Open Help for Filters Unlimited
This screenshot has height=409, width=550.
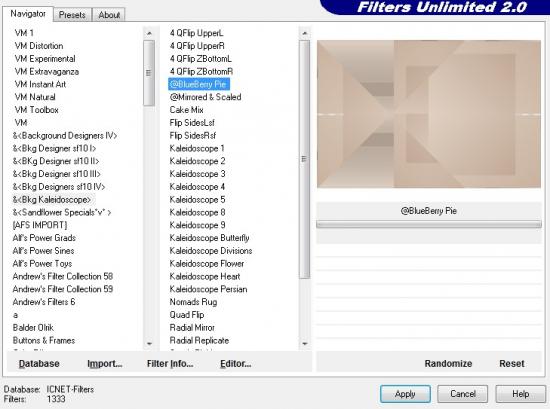pyautogui.click(x=521, y=394)
